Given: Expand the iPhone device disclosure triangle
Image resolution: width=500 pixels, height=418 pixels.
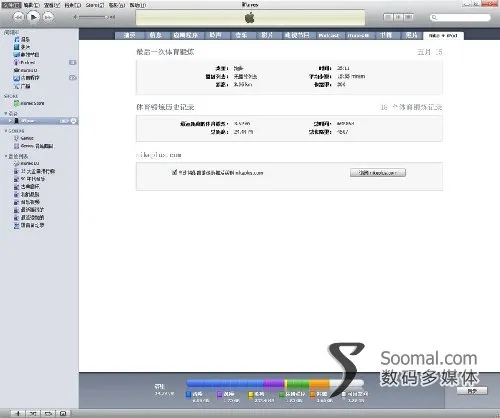Looking at the screenshot, I should click(x=10, y=121).
